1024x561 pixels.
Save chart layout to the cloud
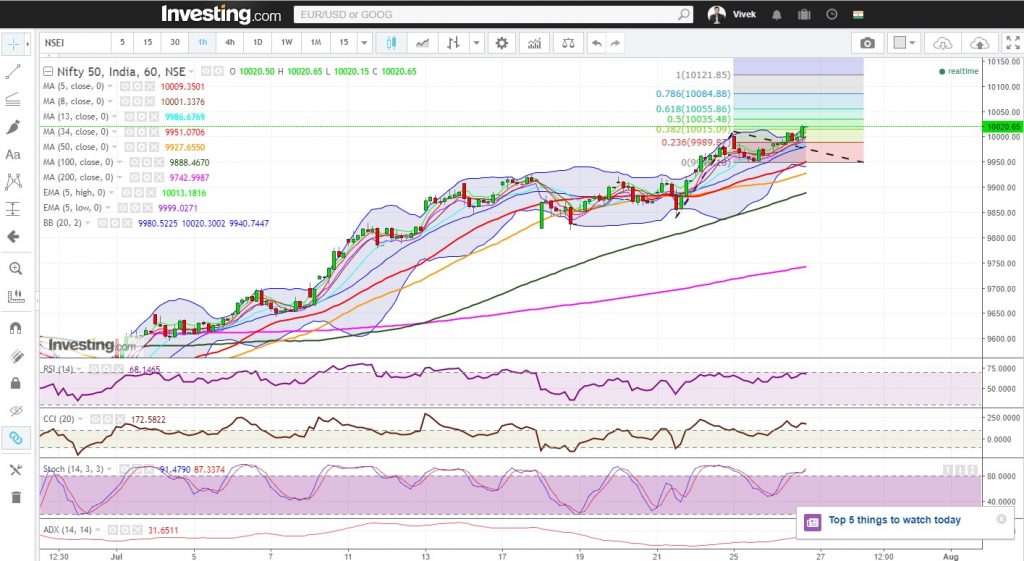(x=980, y=43)
